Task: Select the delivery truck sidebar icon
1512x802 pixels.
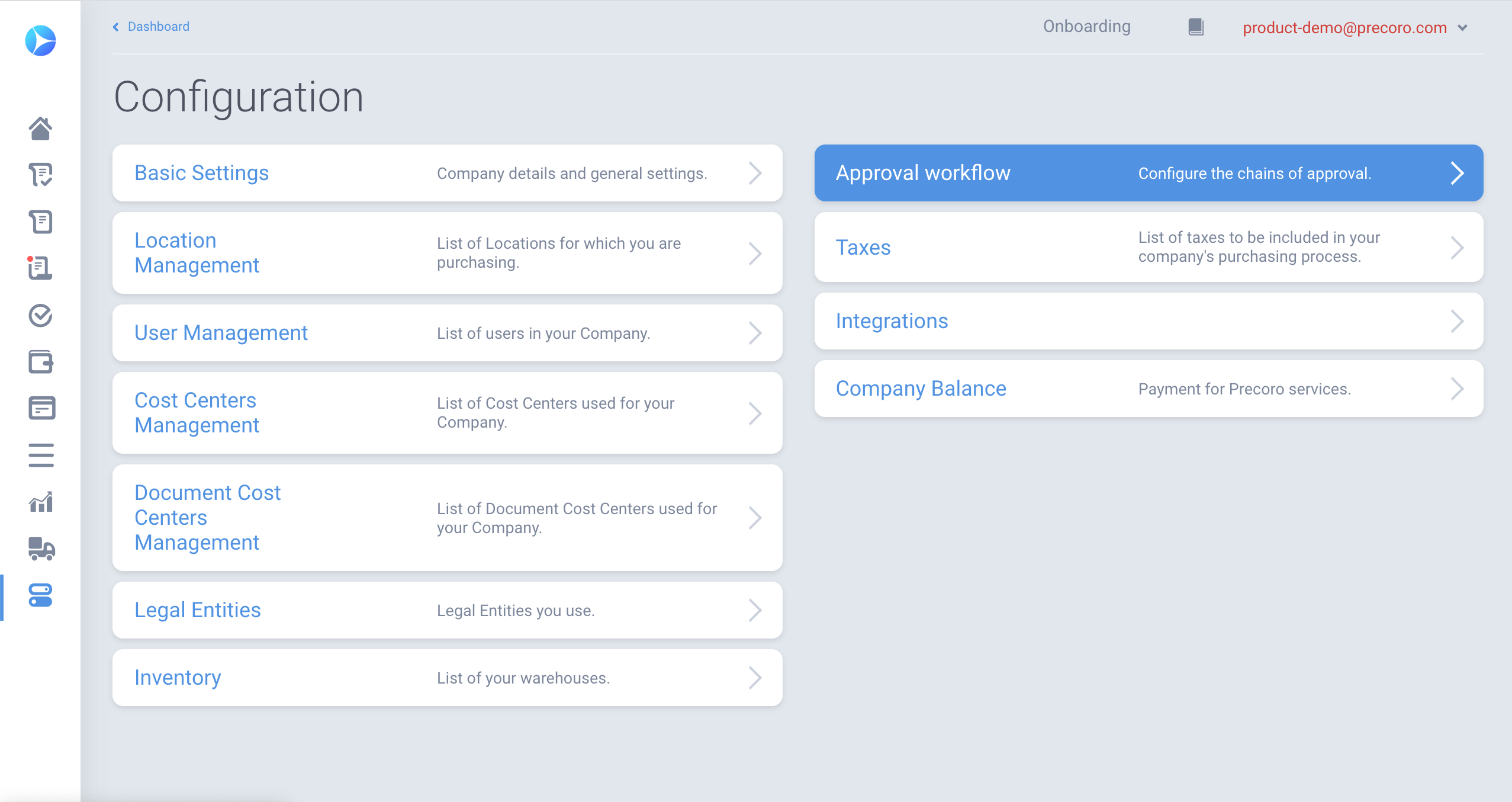Action: (x=40, y=550)
